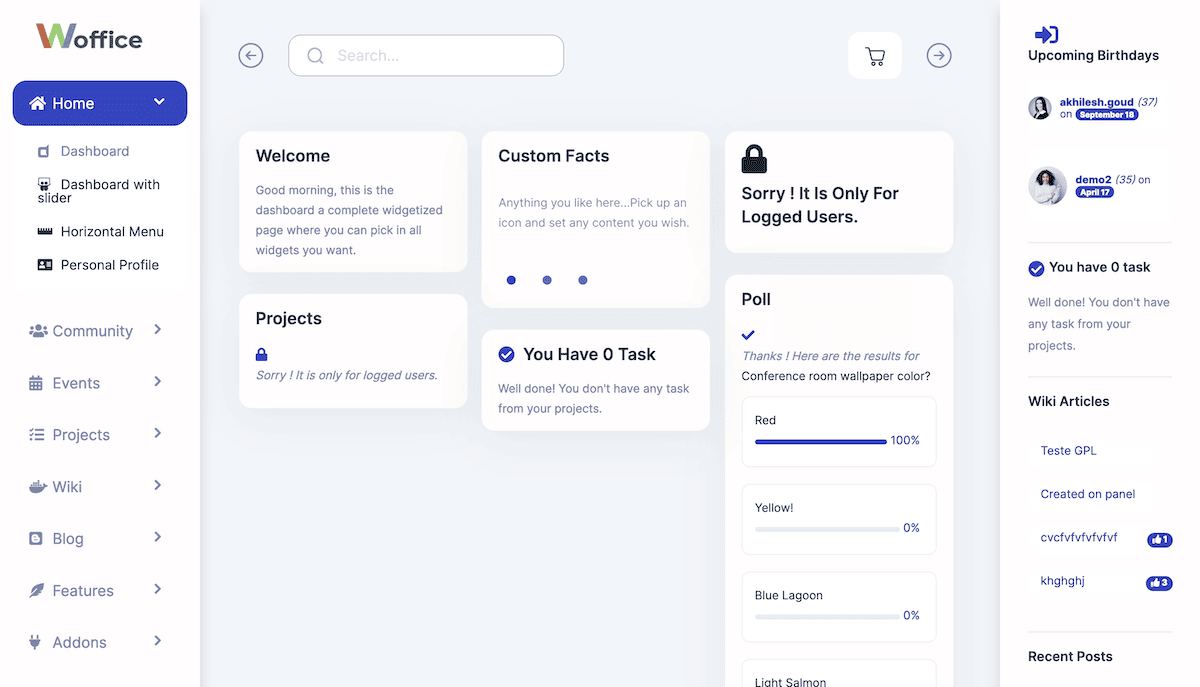Click the left arrow circle icon

coord(251,56)
